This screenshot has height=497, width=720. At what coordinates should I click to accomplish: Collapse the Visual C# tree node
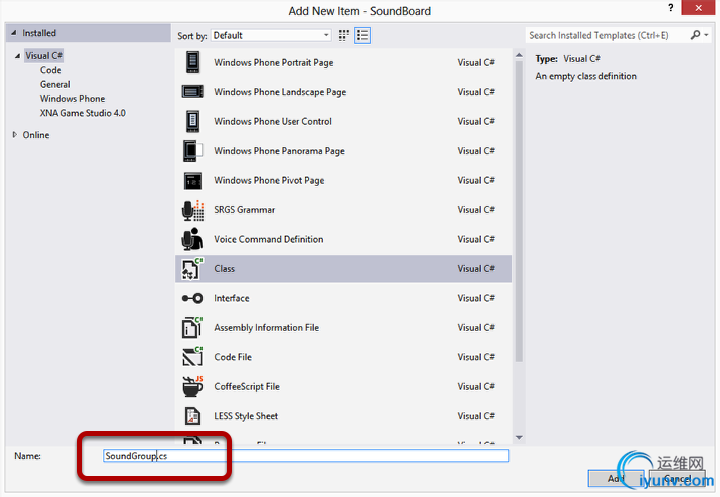(x=17, y=56)
